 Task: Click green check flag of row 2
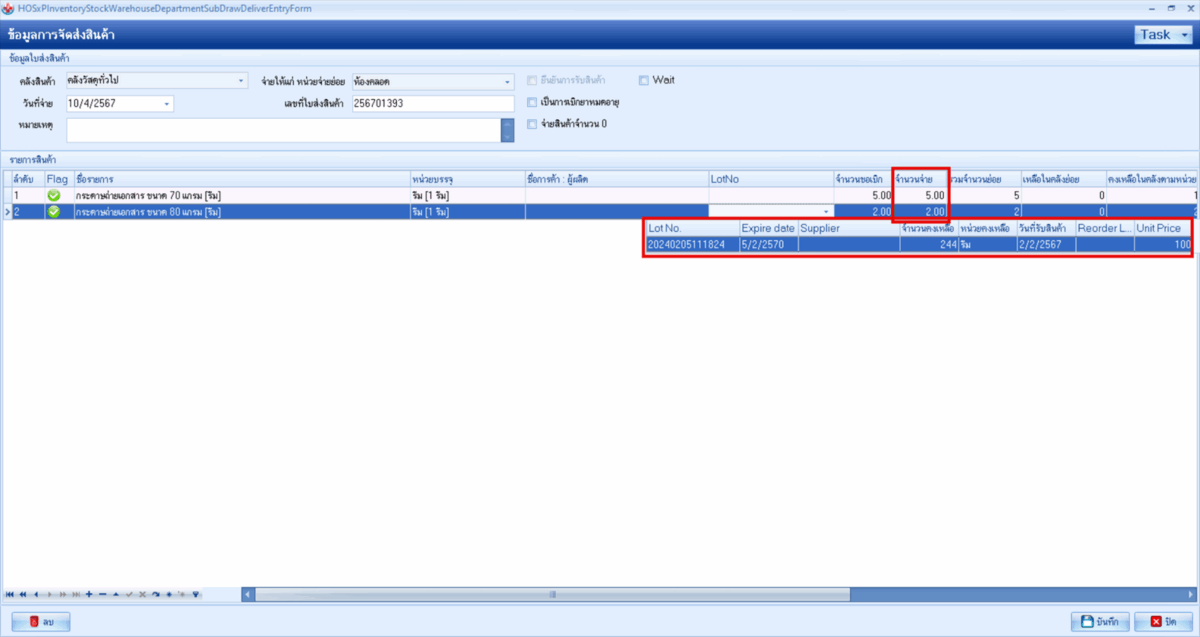coord(54,212)
